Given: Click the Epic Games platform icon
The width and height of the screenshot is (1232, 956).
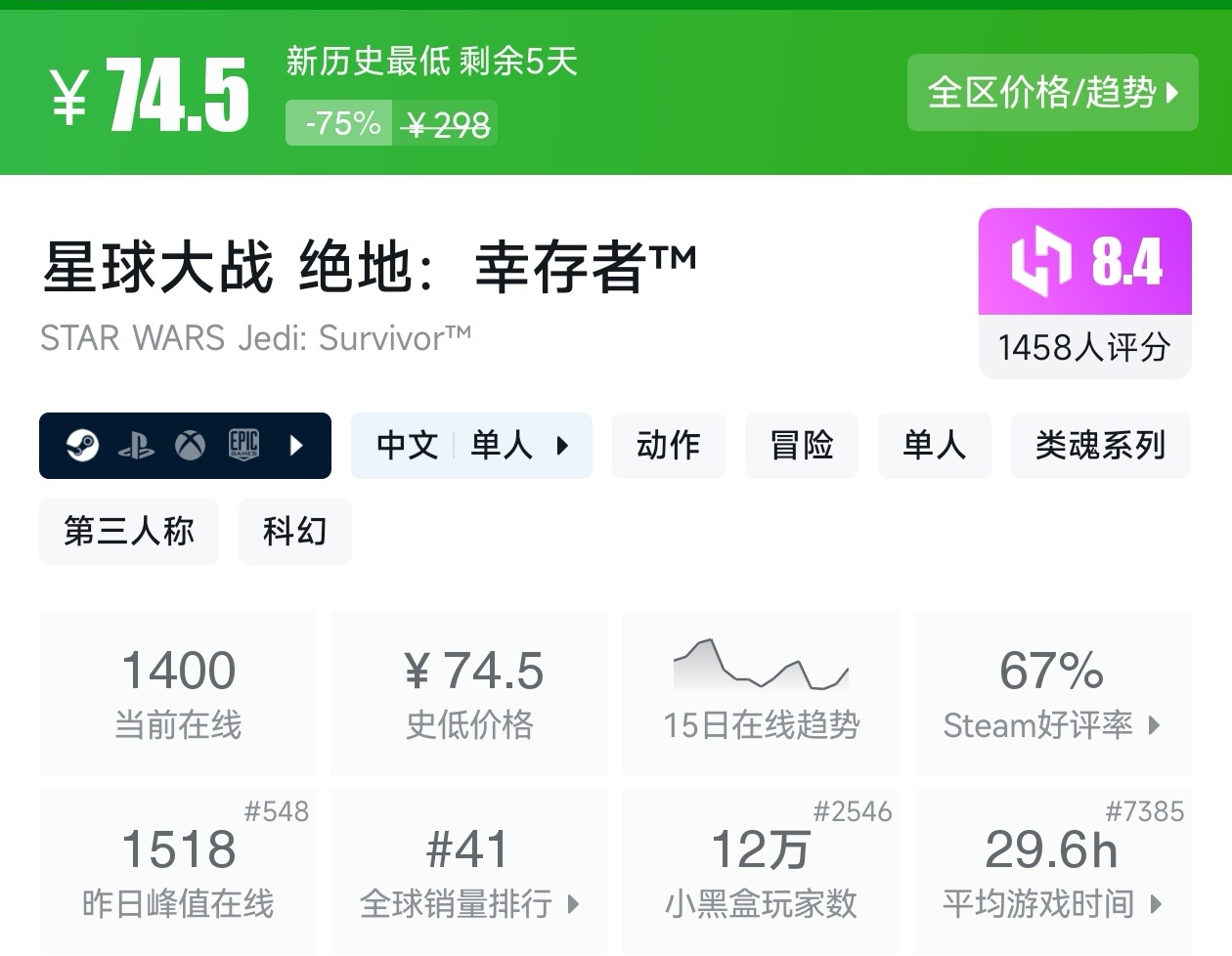Looking at the screenshot, I should click(243, 446).
